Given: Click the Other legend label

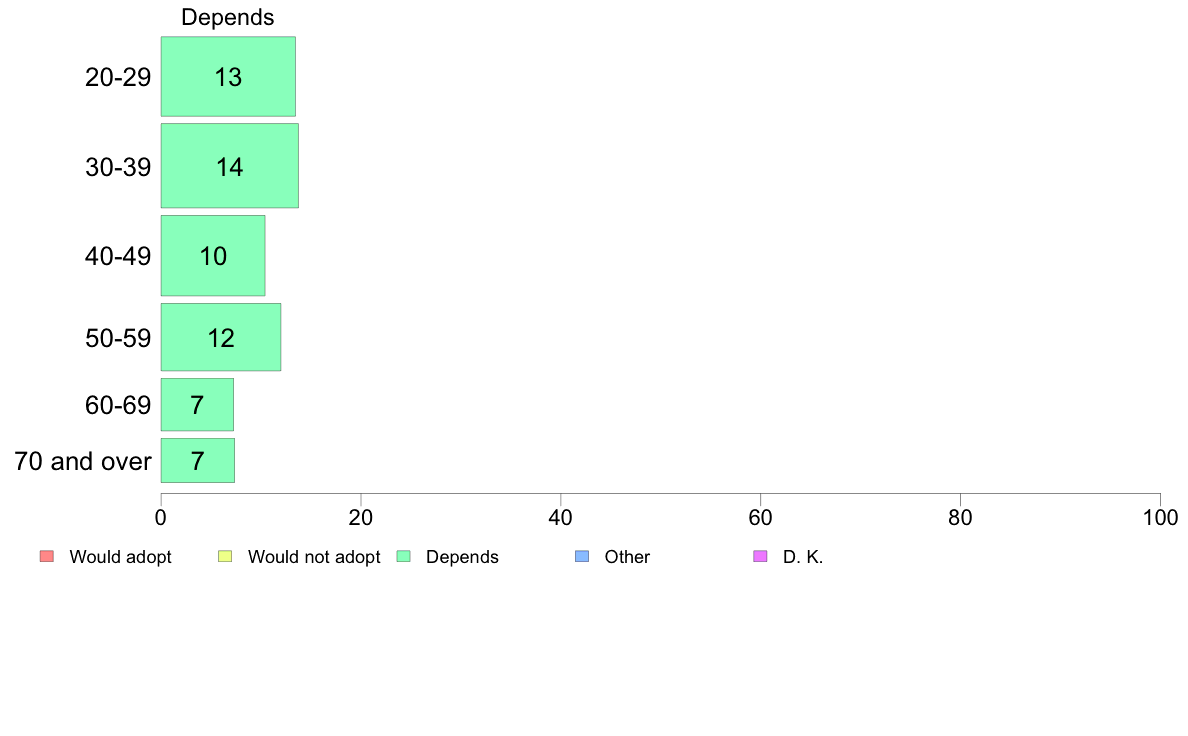Looking at the screenshot, I should [x=627, y=557].
